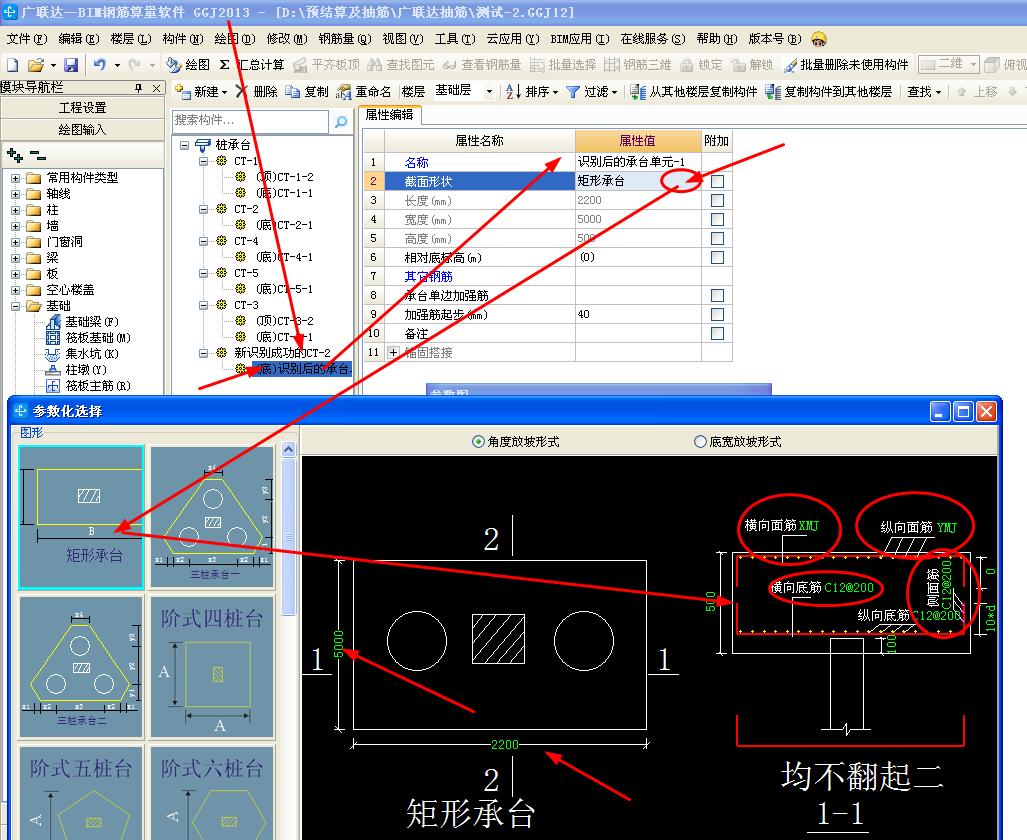1027x840 pixels.
Task: Select the 矩形承台 shape thumbnail
Action: (82, 517)
